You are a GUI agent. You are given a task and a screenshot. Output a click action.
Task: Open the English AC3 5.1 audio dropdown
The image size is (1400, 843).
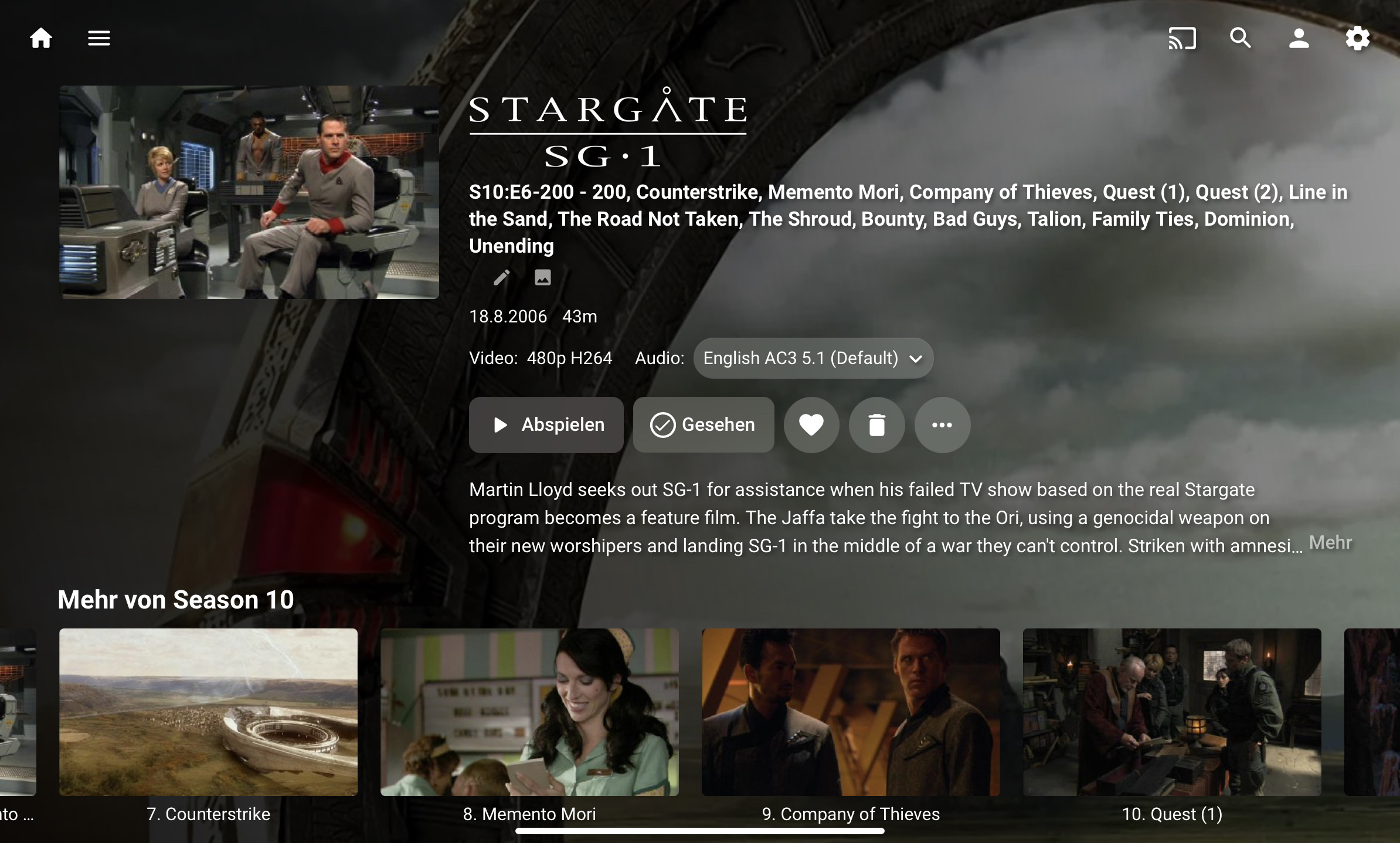click(x=813, y=358)
